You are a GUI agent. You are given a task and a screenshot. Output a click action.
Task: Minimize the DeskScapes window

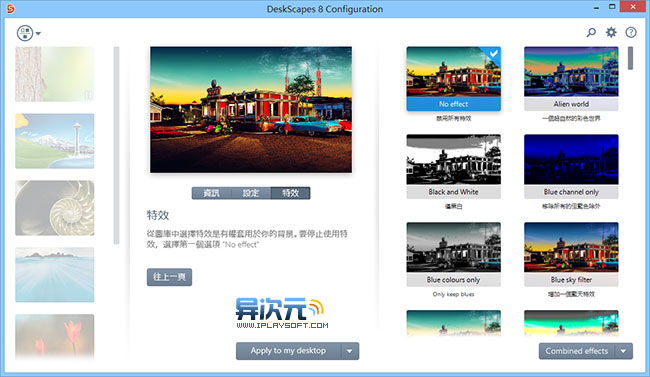tap(596, 7)
